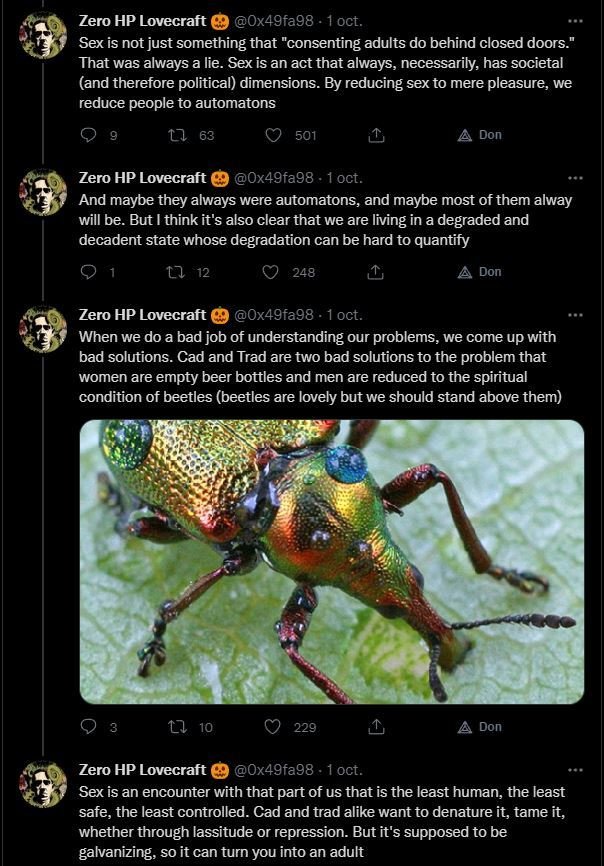Reply to the automatons tweet with 1 reply
This screenshot has height=866, width=604.
[88, 272]
